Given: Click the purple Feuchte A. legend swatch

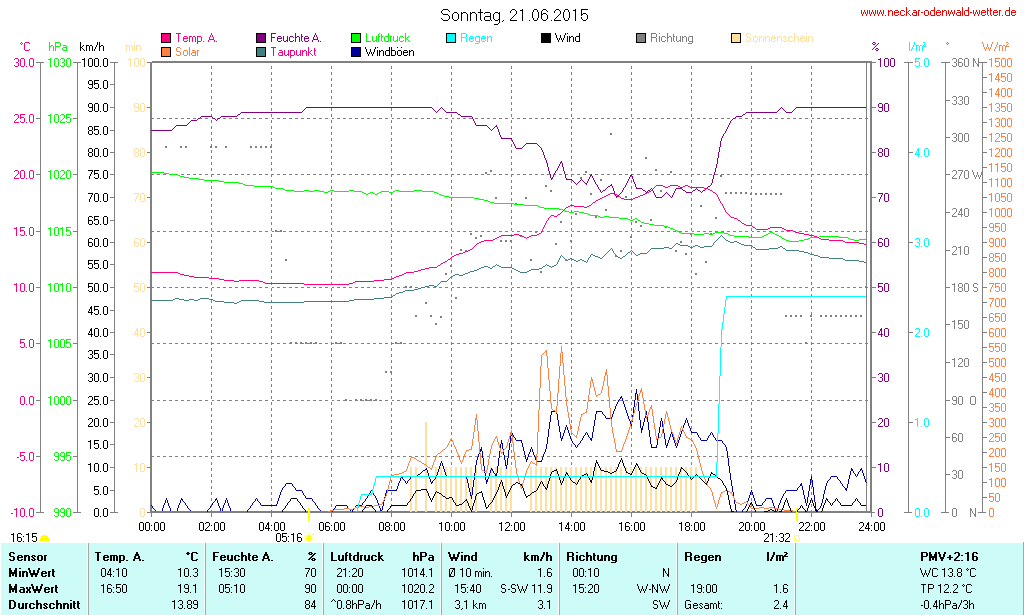Looking at the screenshot, I should (x=261, y=38).
